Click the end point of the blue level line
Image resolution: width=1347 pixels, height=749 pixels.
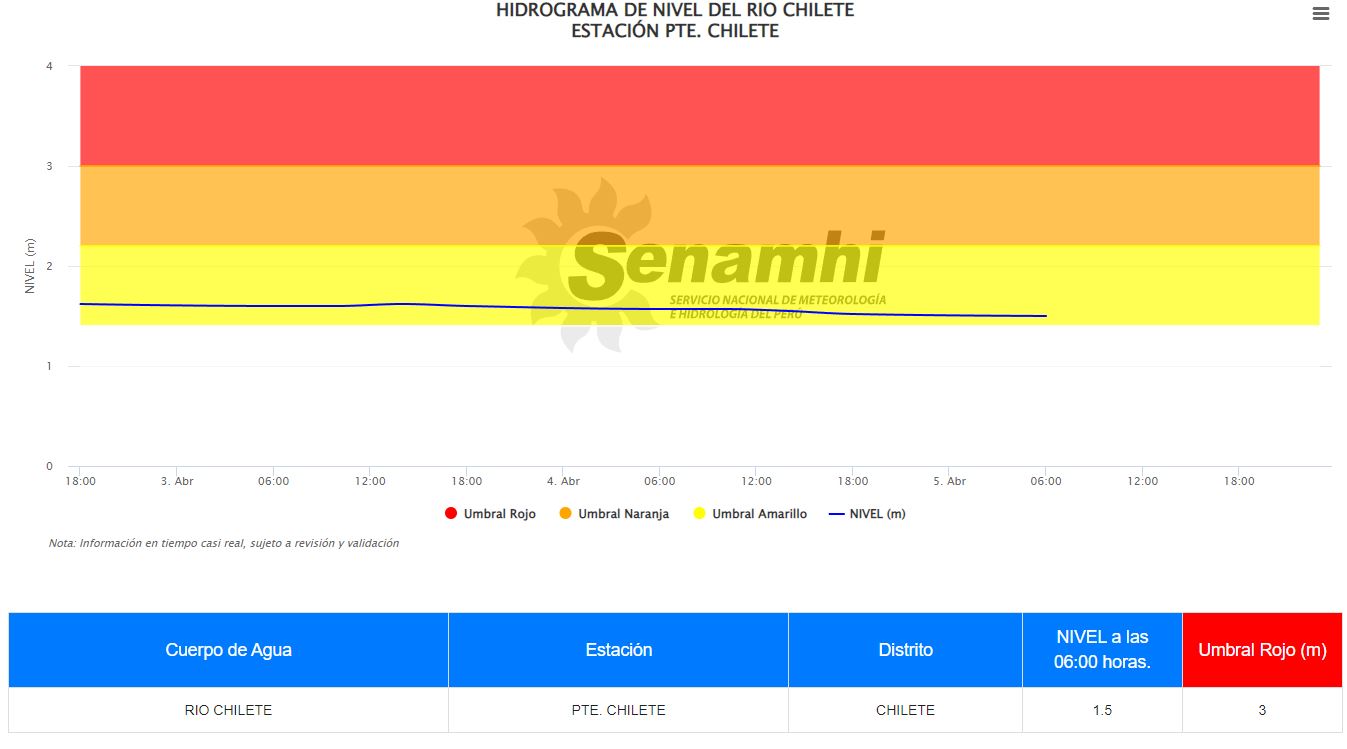pyautogui.click(x=1046, y=316)
